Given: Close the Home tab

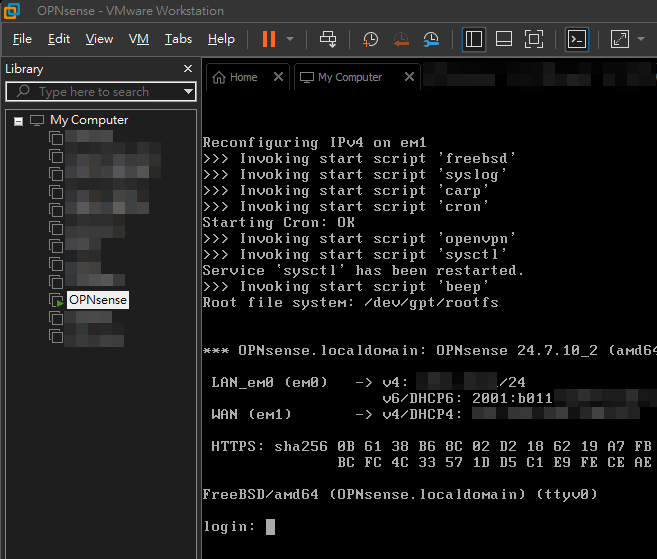Looking at the screenshot, I should [278, 77].
